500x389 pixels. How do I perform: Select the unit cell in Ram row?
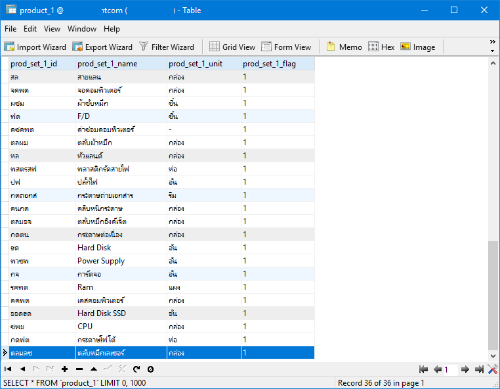(204, 287)
